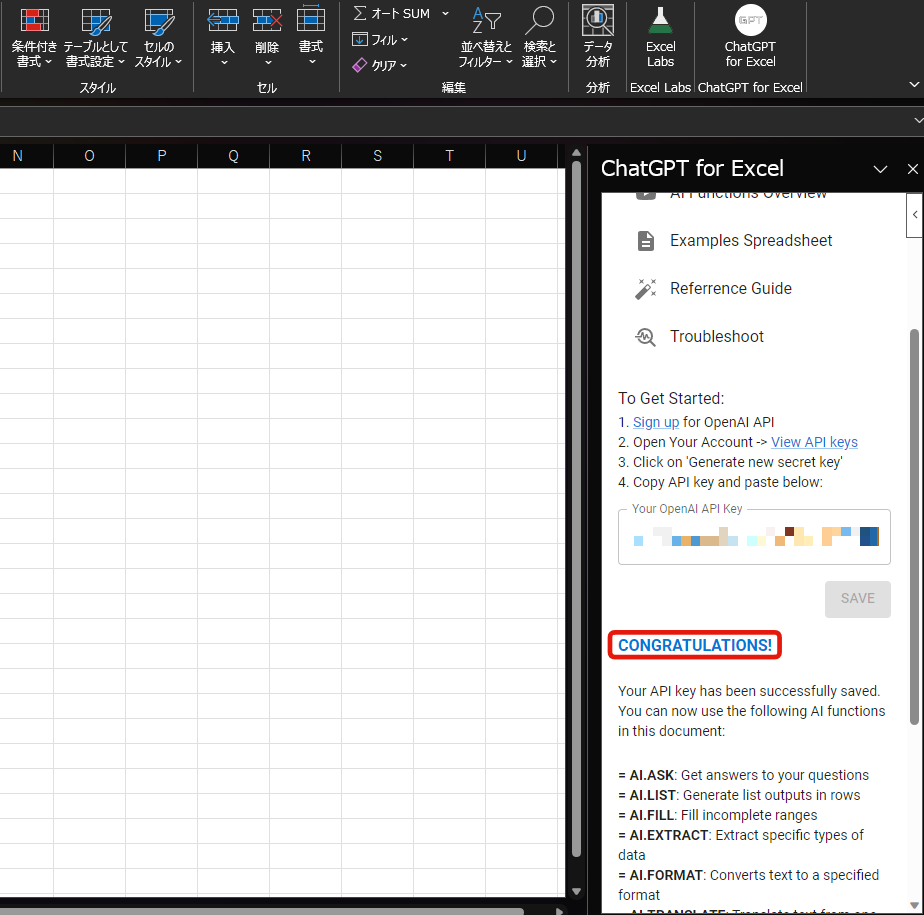The height and width of the screenshot is (915, 924).
Task: Click the SAVE button
Action: coord(857,599)
